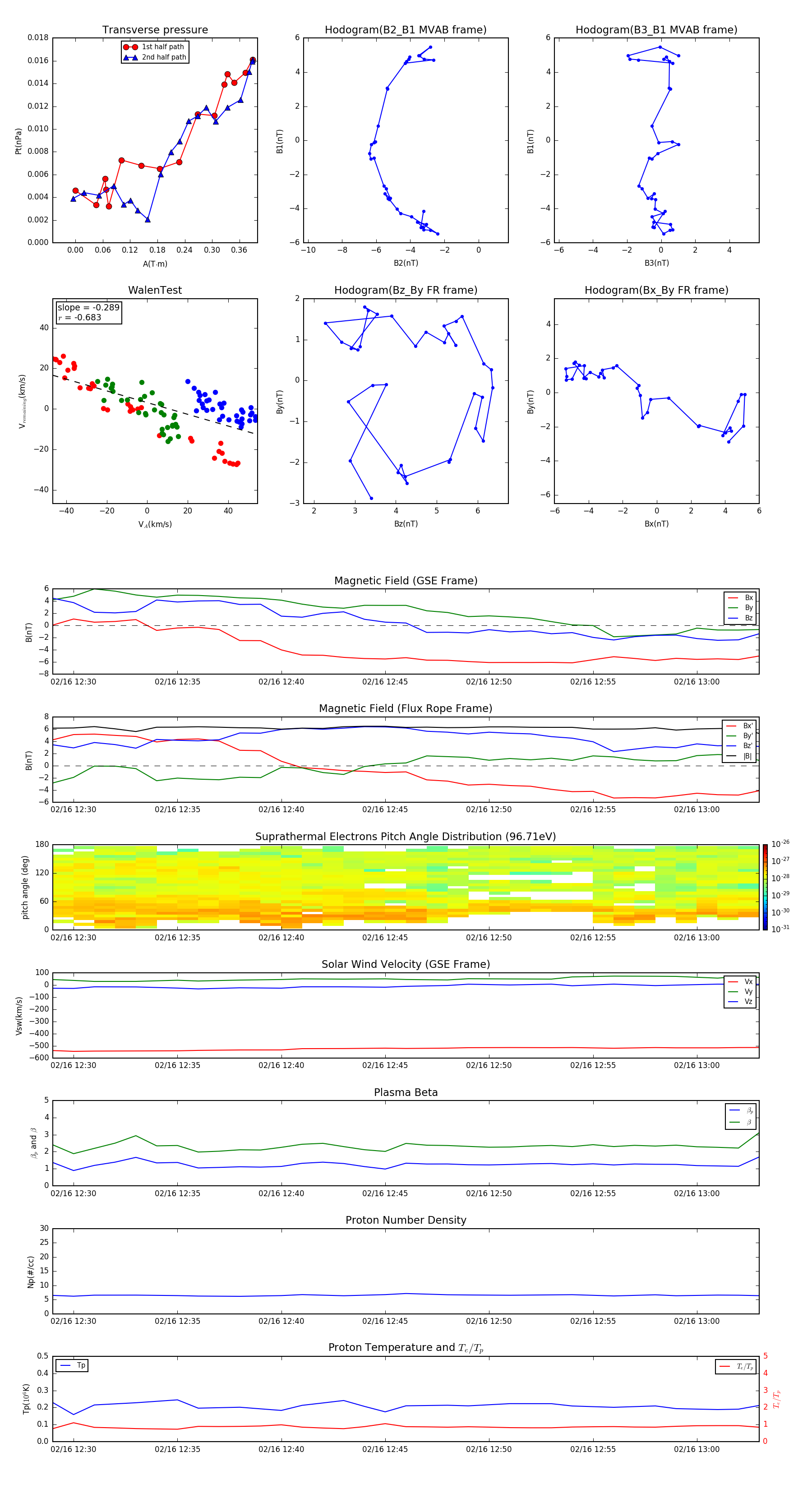Click the '10^-31' colorbar tick label
The width and height of the screenshot is (812, 1489).
[780, 929]
